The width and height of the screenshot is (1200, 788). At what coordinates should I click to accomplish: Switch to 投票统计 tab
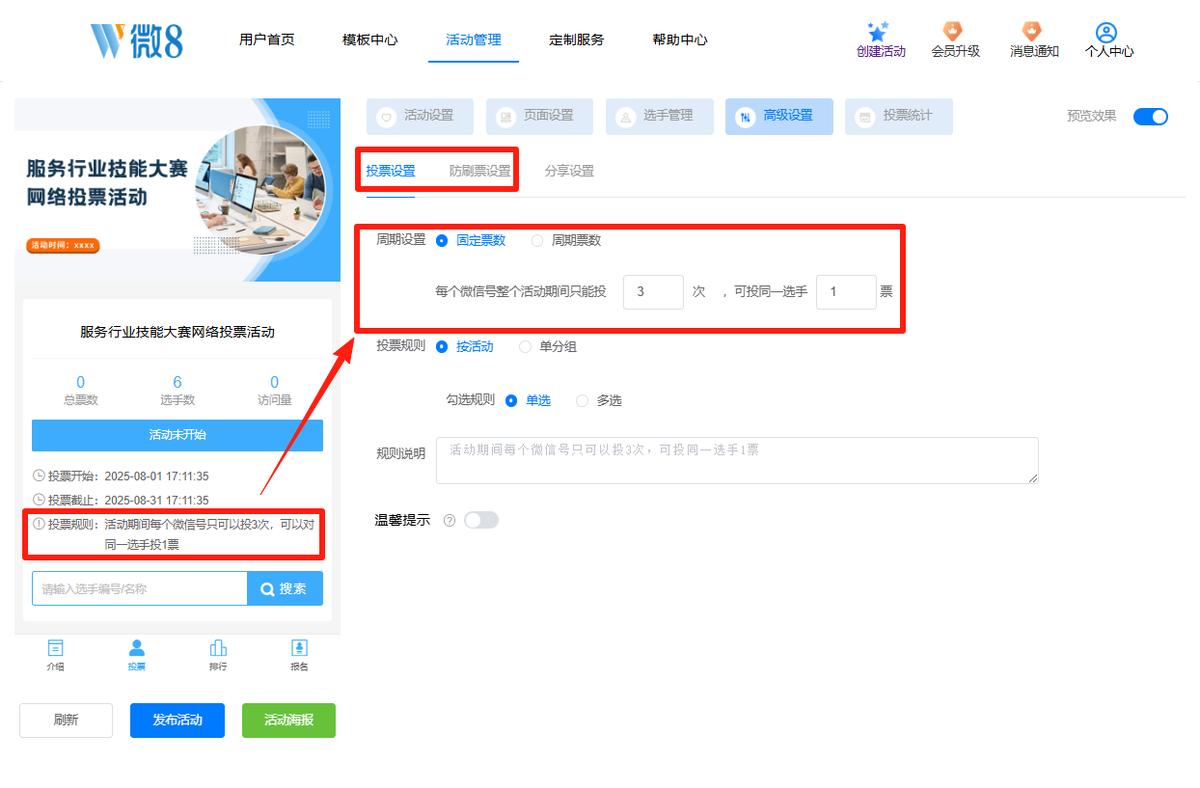click(x=899, y=116)
